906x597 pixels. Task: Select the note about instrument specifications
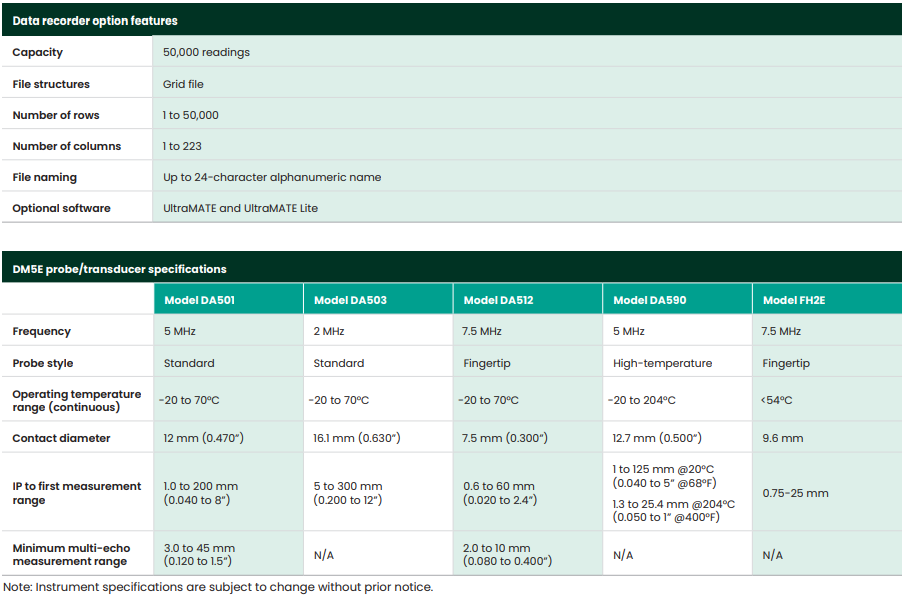pos(218,587)
